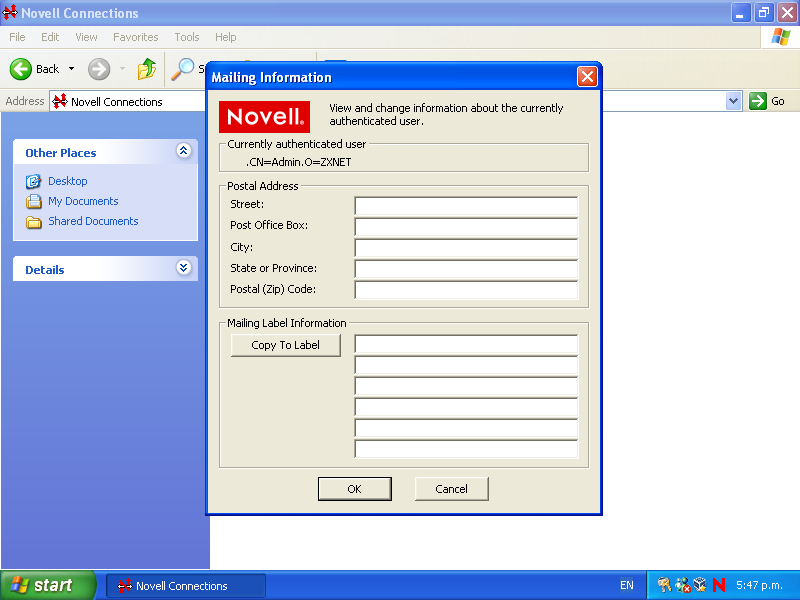
Task: Open the Tools menu
Action: click(x=187, y=37)
